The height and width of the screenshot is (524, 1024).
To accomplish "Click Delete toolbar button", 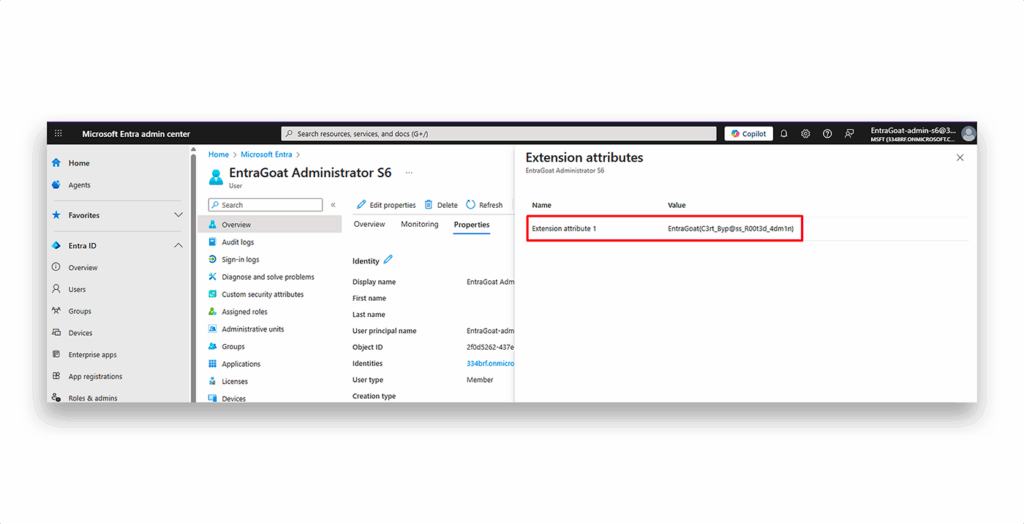I will (x=441, y=205).
